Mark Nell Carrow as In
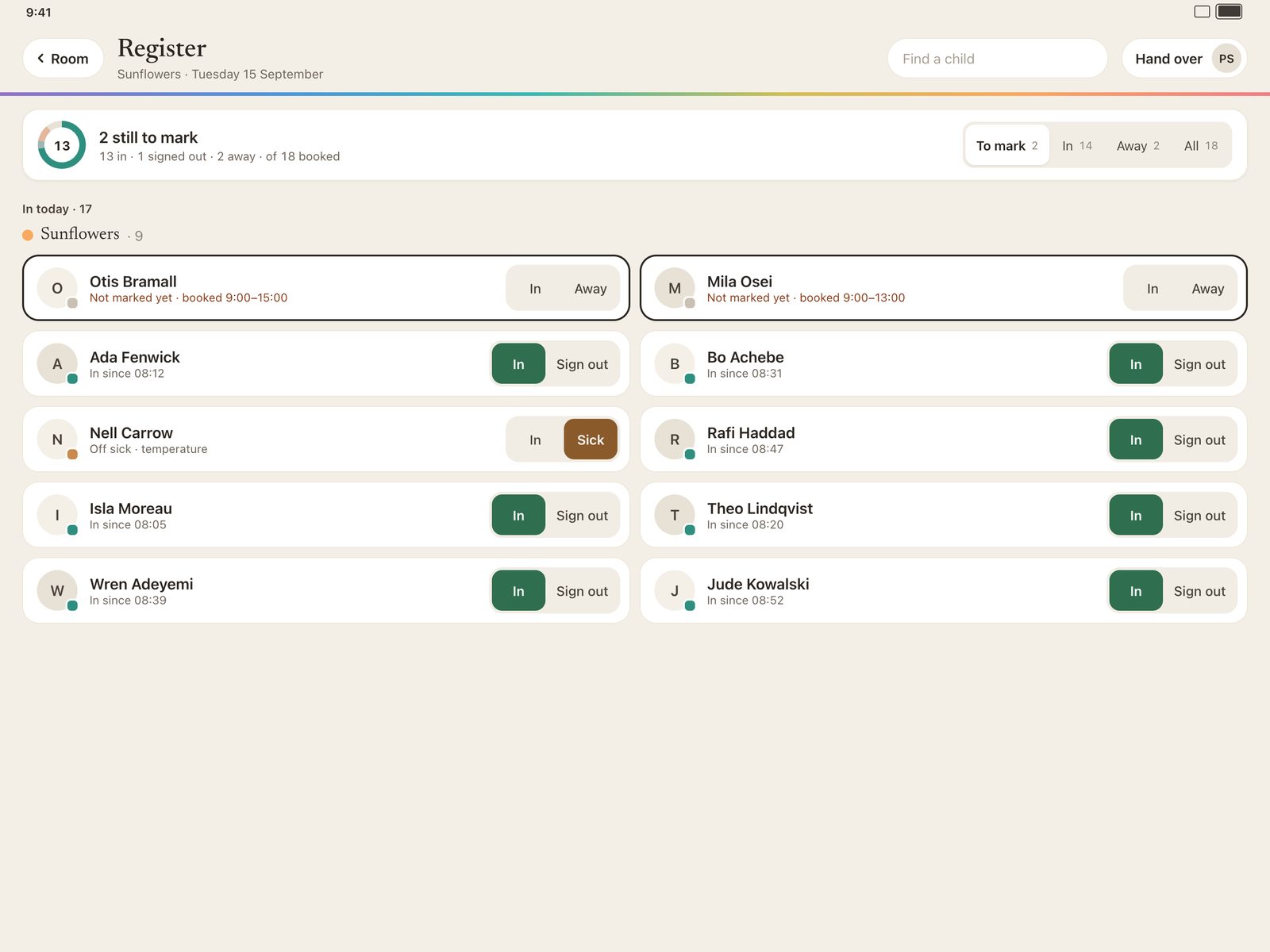 tap(535, 440)
